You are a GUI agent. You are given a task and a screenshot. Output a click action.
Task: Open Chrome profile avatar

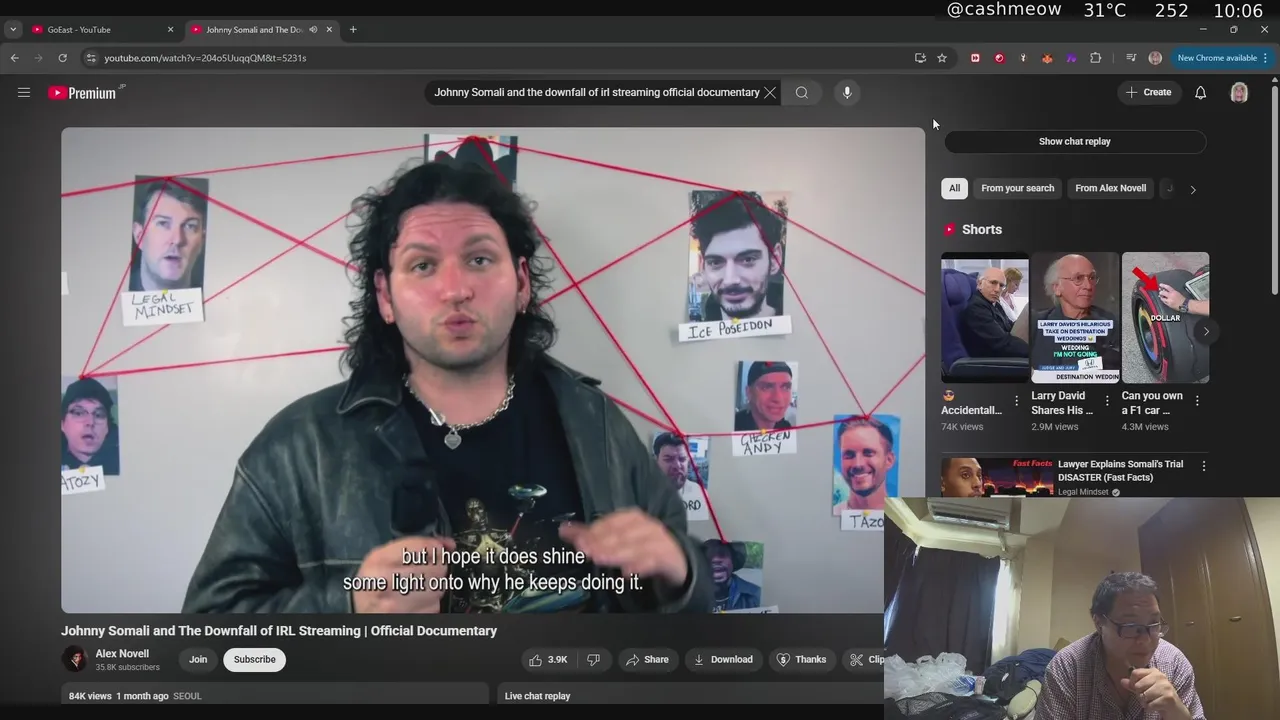tap(1155, 58)
